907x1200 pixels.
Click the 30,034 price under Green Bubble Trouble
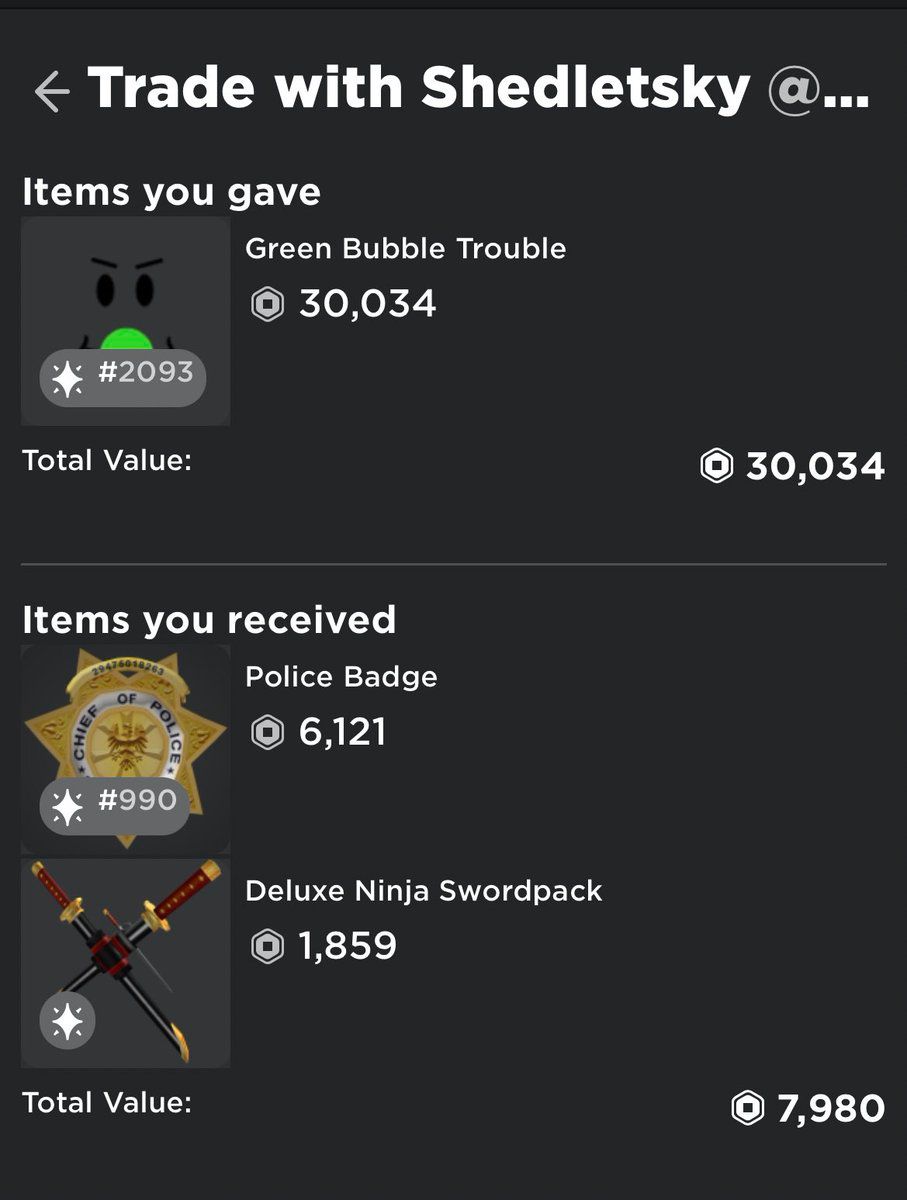[367, 304]
